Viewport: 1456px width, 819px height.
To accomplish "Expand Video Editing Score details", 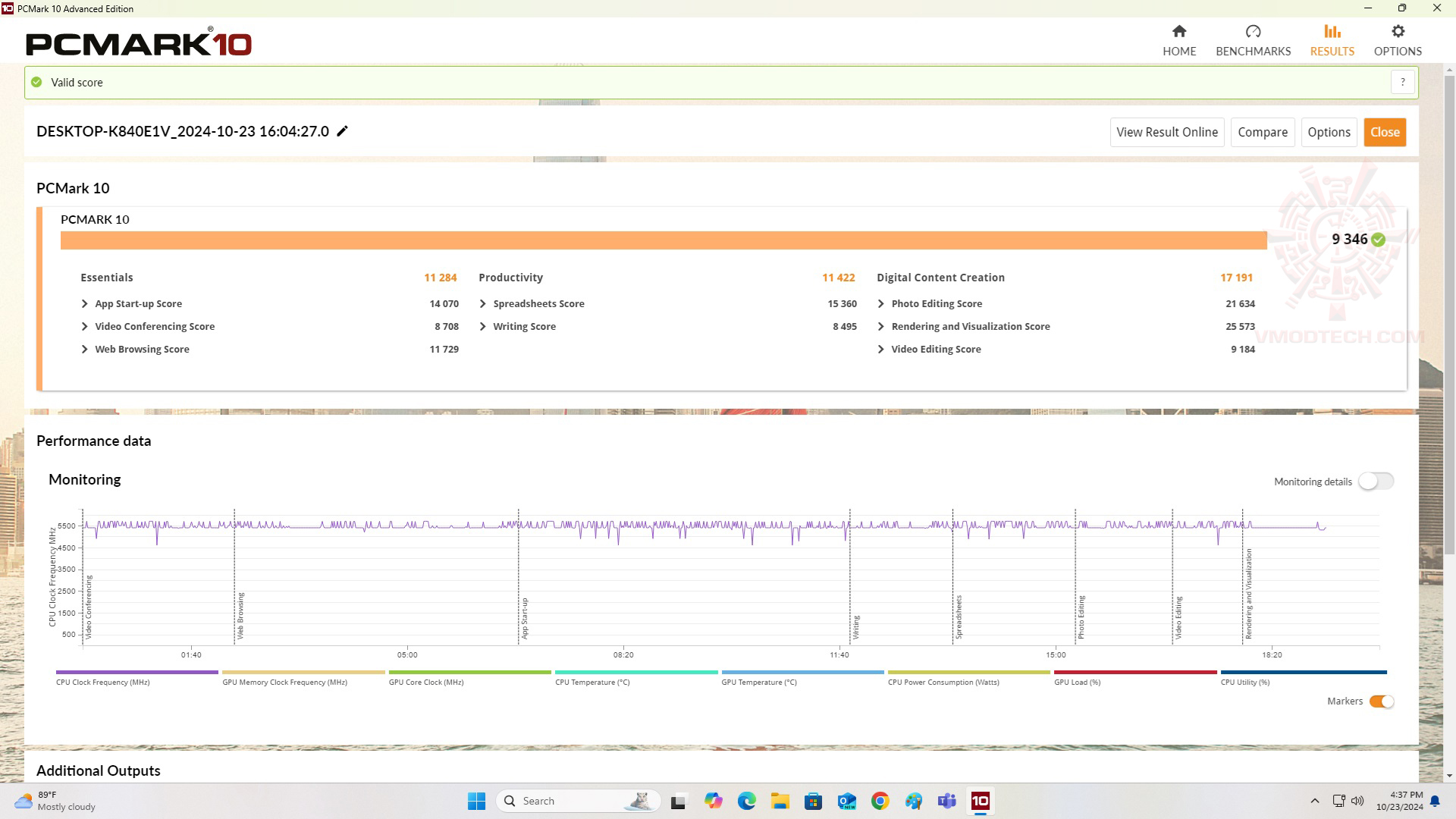I will click(x=880, y=350).
